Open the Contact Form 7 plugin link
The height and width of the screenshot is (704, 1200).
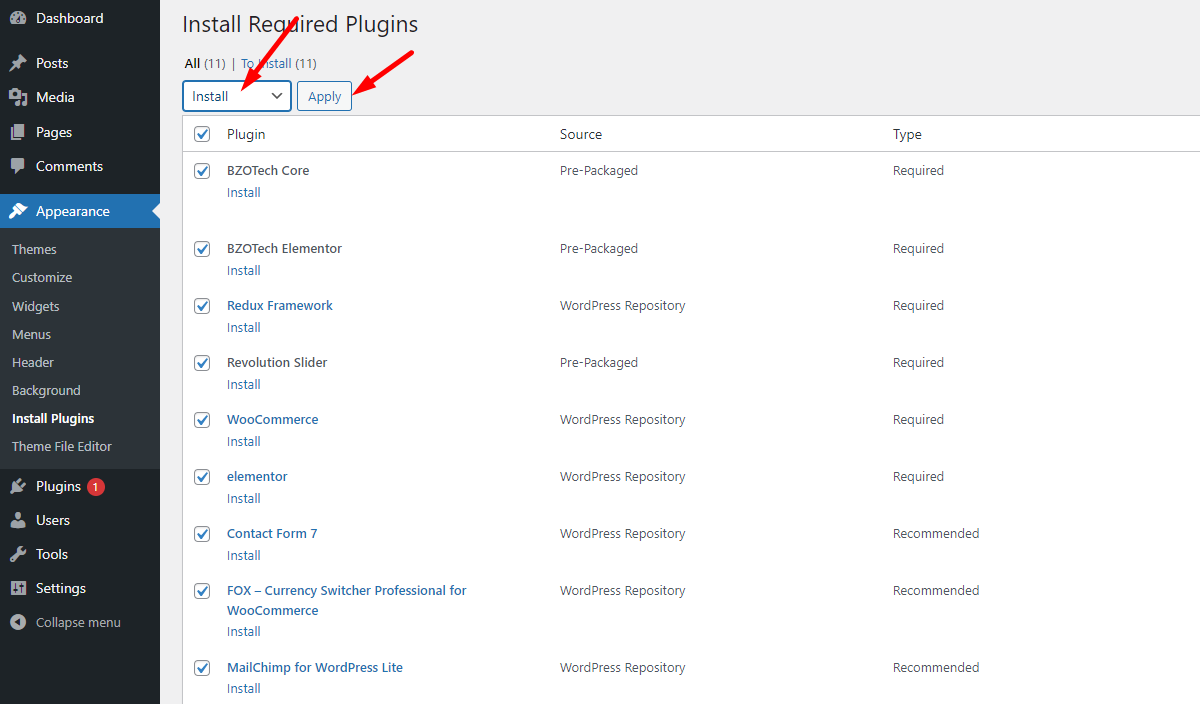[272, 533]
